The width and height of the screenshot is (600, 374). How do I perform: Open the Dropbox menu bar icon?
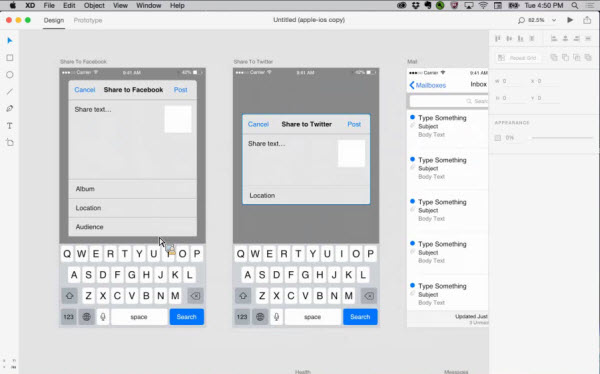[x=416, y=5]
